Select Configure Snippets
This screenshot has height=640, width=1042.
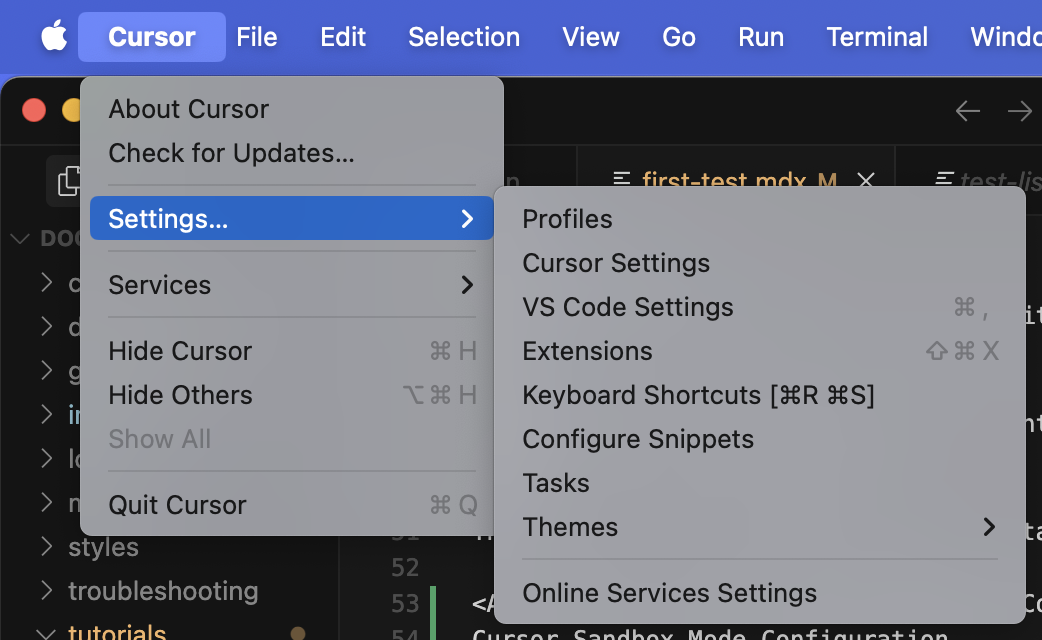click(760, 439)
